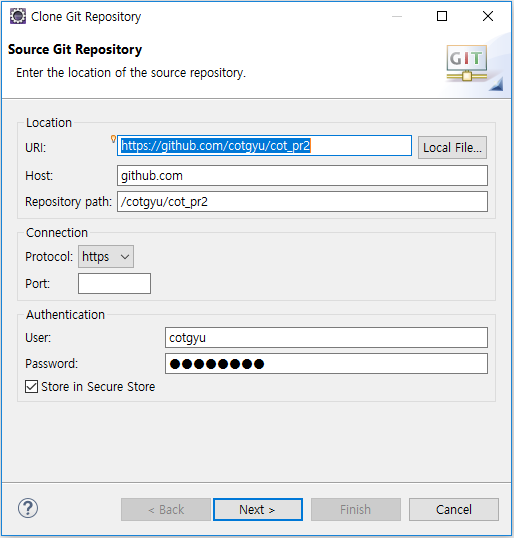Click the "Source Git Repository" heading
Viewport: 514px width, 538px height.
pyautogui.click(x=75, y=49)
